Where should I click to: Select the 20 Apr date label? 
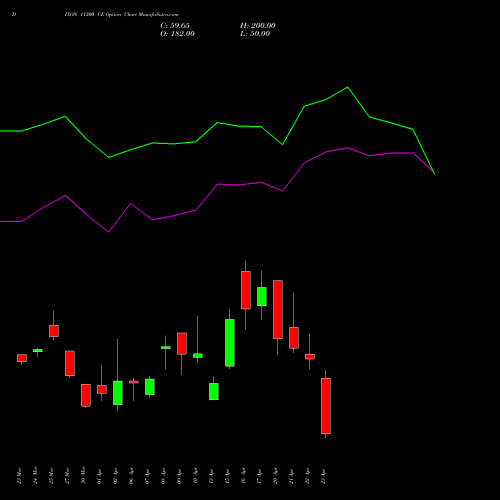point(275,476)
